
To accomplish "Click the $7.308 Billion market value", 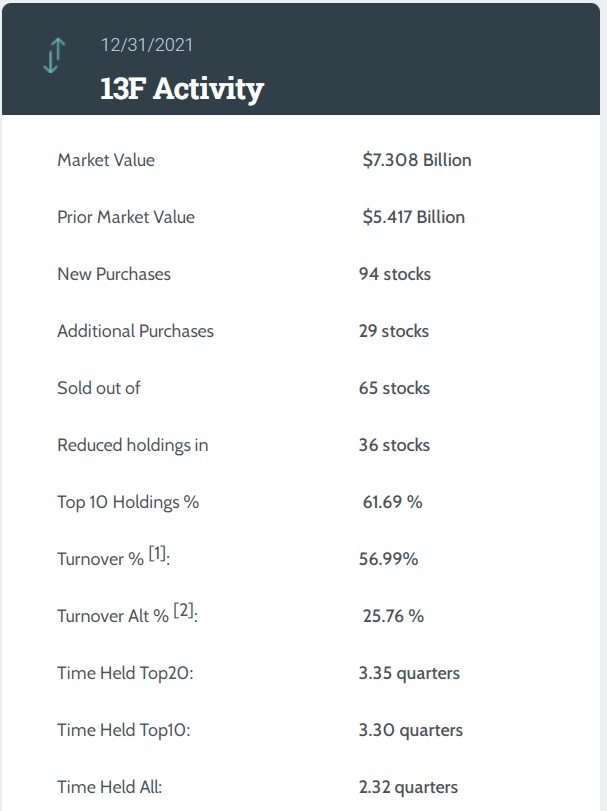I will 416,160.
